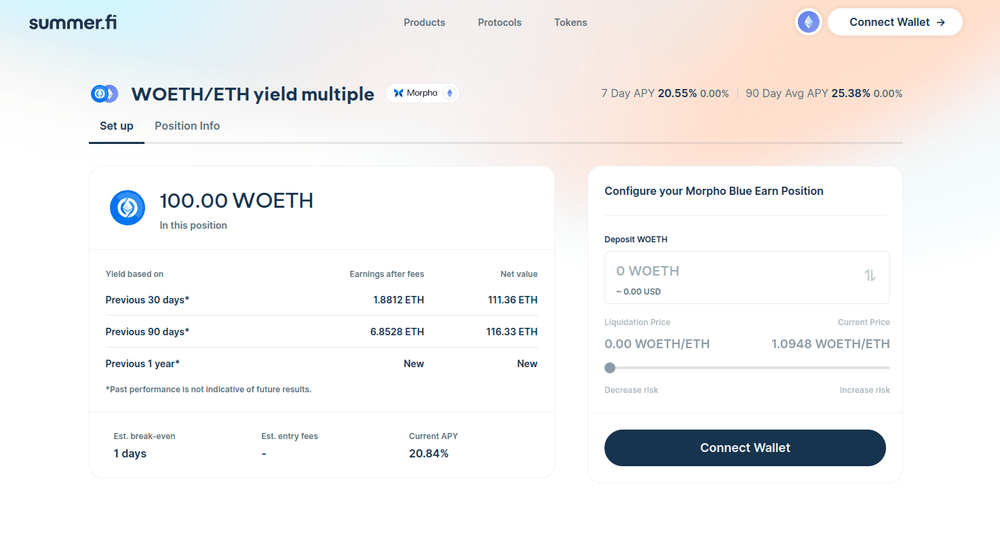Click the Morpho logo in protocol badge

pos(399,93)
